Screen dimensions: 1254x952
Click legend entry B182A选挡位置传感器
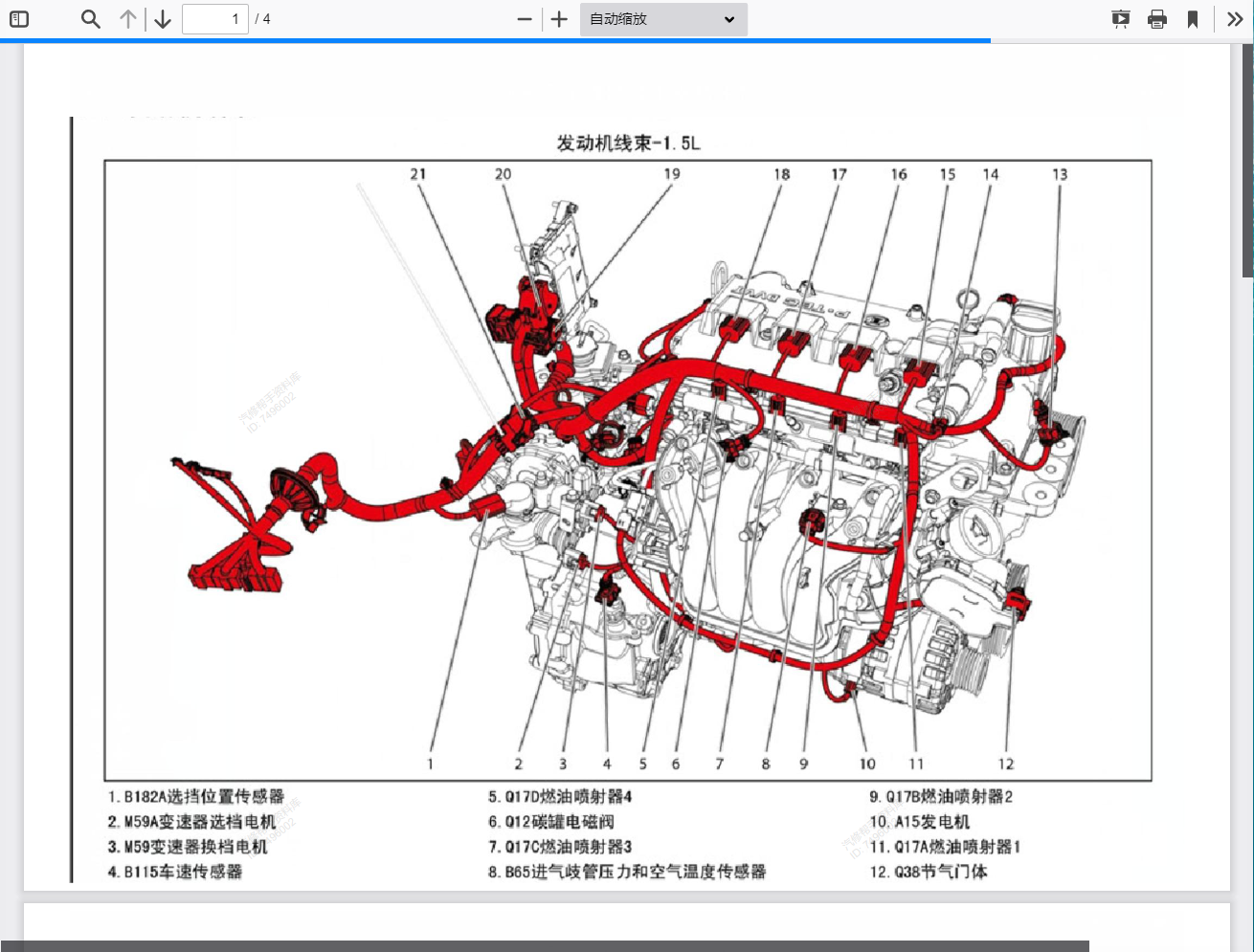[203, 796]
